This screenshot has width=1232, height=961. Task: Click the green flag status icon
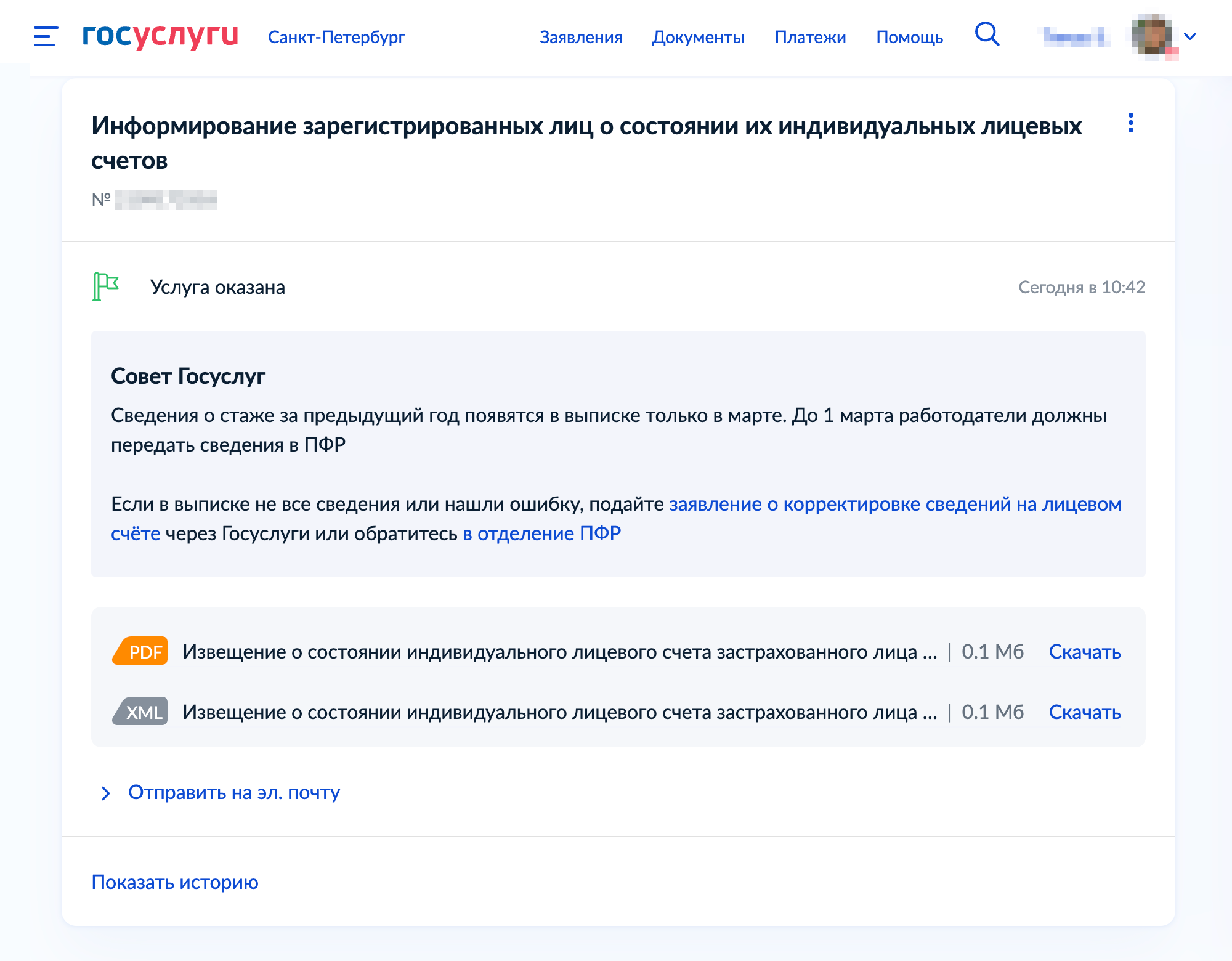point(105,287)
